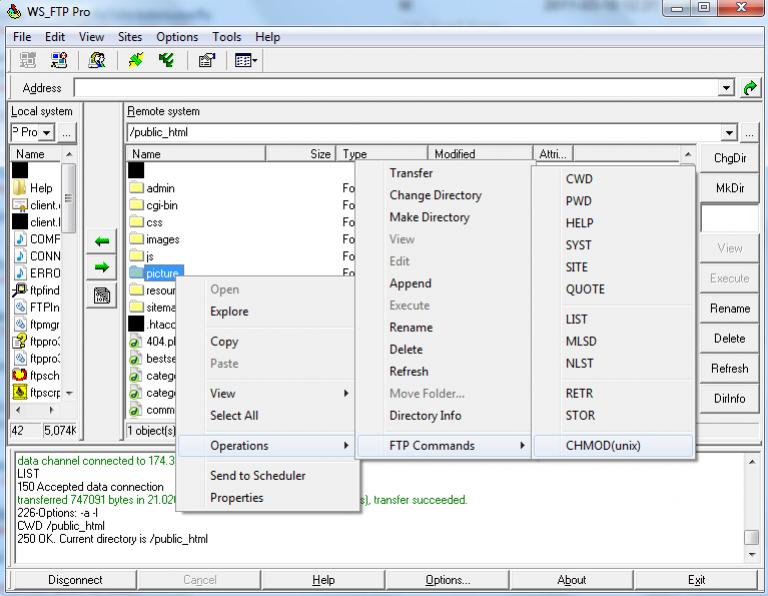Click the right green transfer arrow
Image resolution: width=768 pixels, height=596 pixels.
tap(101, 267)
